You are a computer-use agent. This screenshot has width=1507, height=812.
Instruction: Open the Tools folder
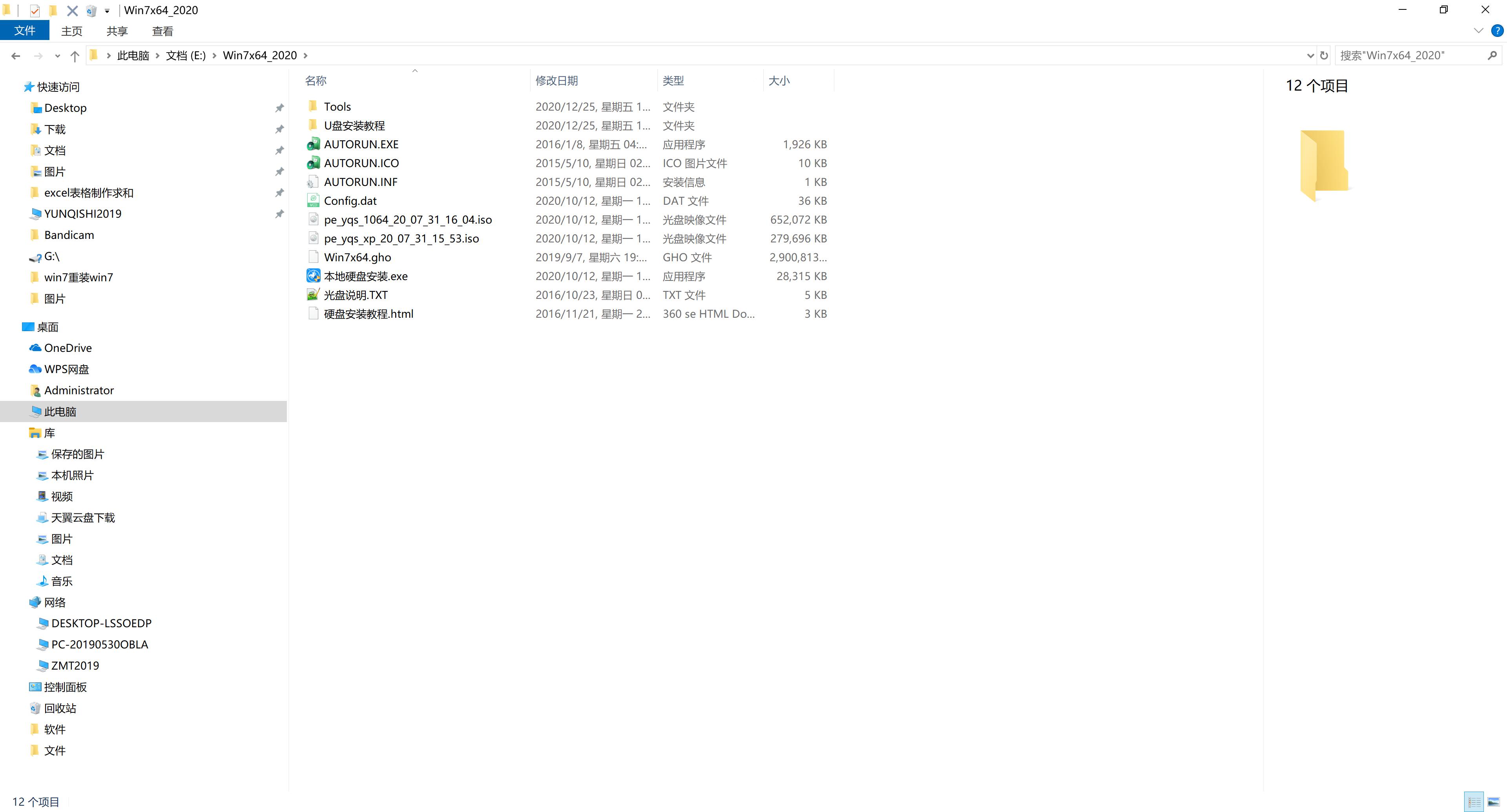pyautogui.click(x=339, y=106)
